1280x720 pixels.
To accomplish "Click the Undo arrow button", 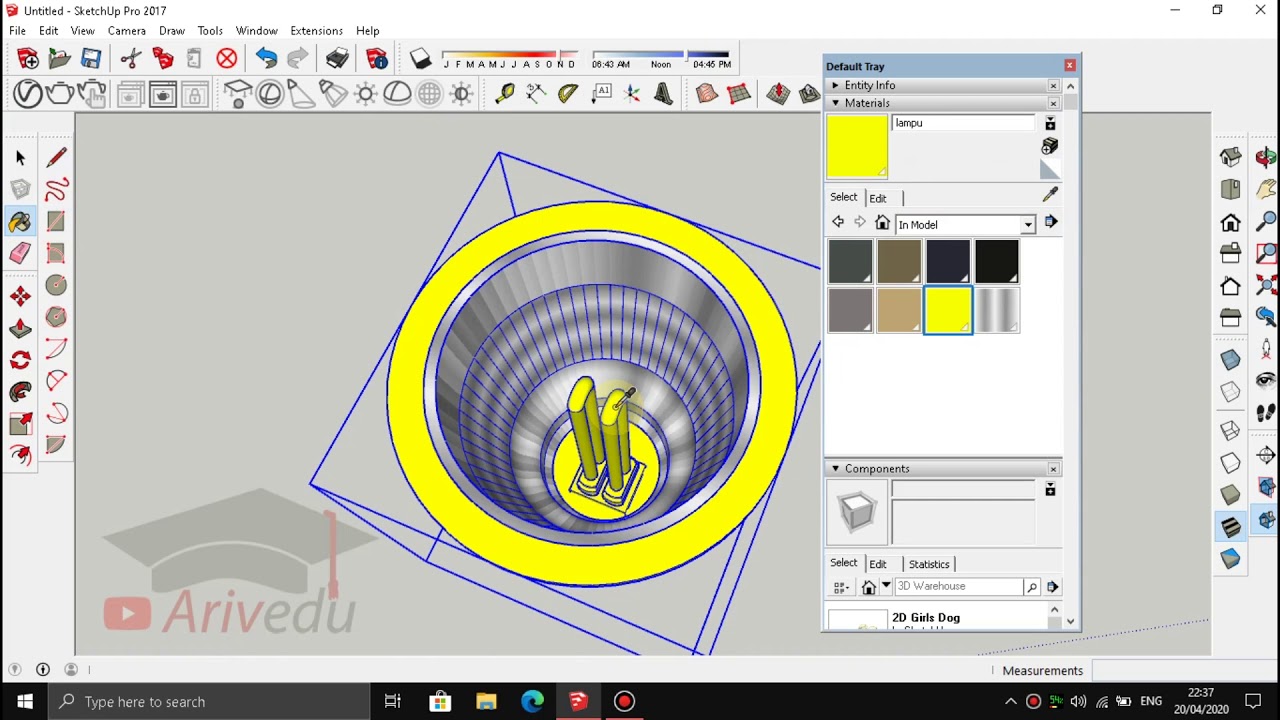I will [x=266, y=59].
